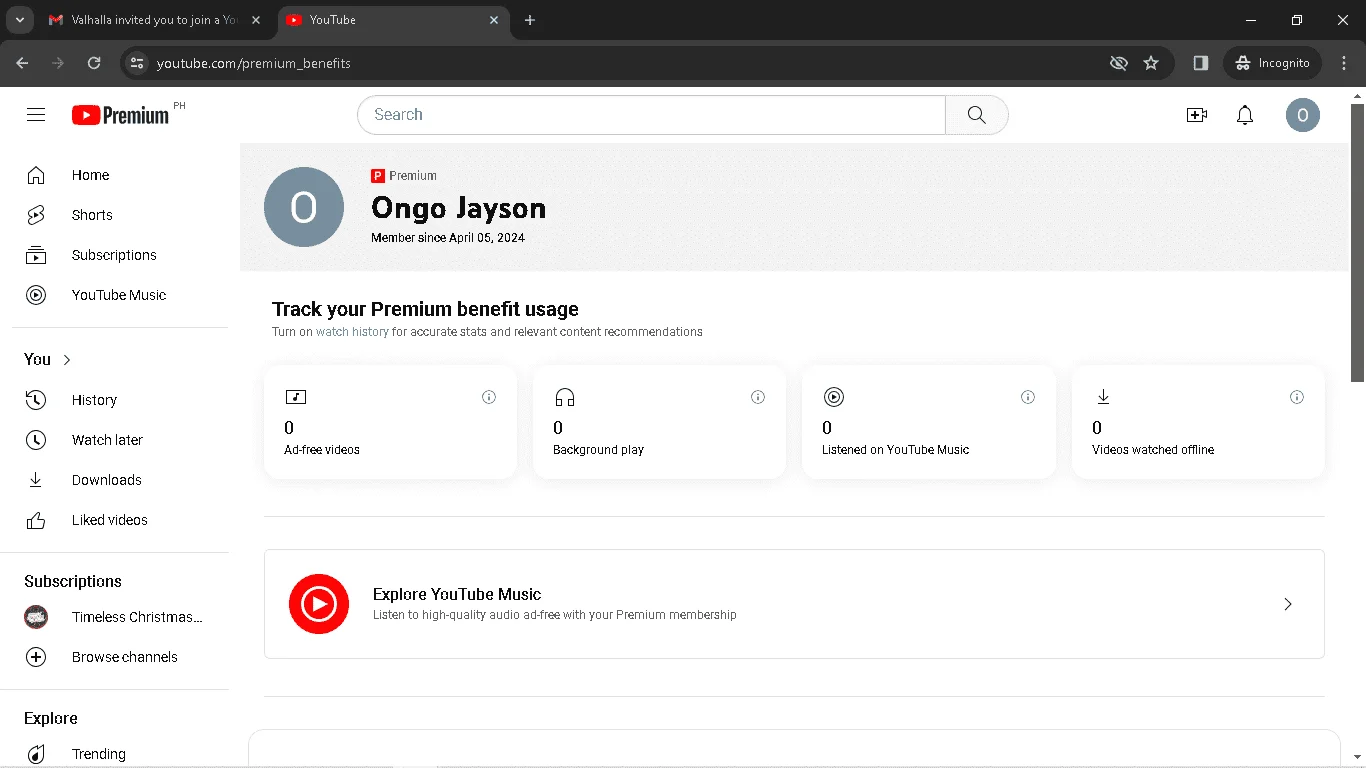Screen dimensions: 1366x768
Task: Expand the You section chevron
Action: (x=67, y=360)
